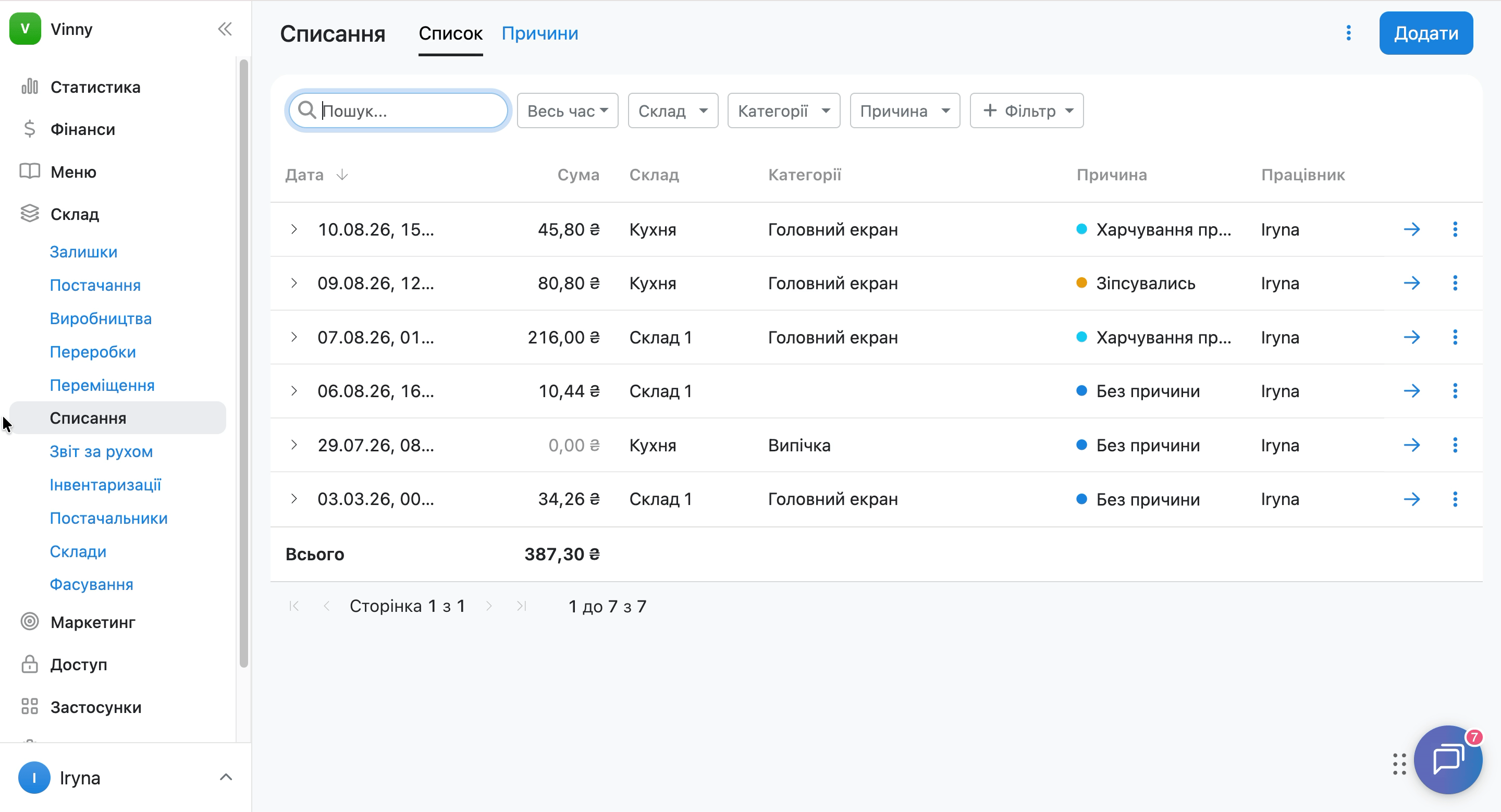Screen dimensions: 1501x812
Task: Open page options three-dot menu near Додати
Action: point(1348,33)
